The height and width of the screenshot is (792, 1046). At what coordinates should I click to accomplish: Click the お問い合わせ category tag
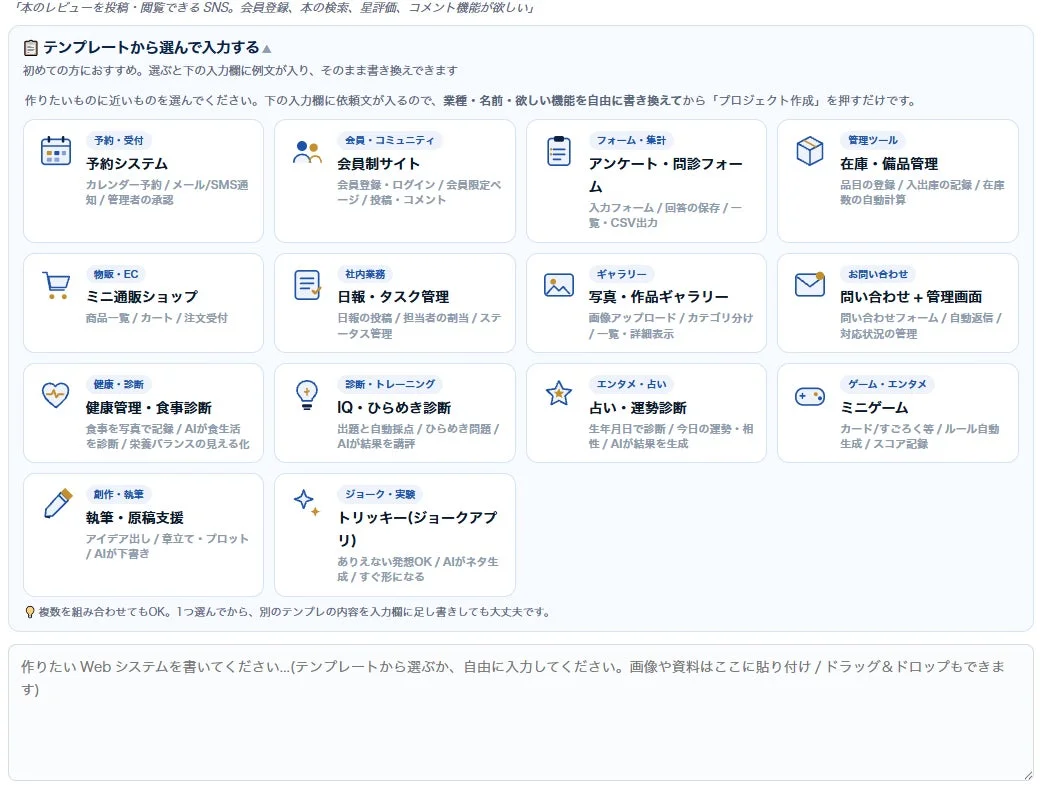pyautogui.click(x=878, y=274)
